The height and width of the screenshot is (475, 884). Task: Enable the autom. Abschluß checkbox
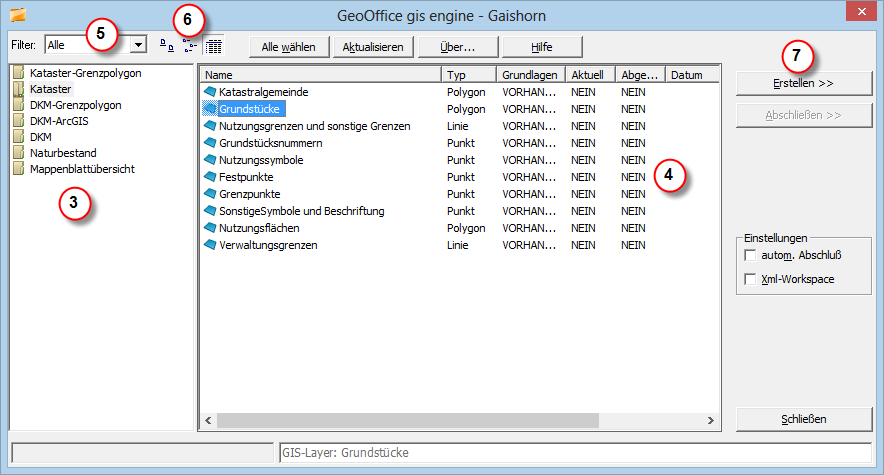750,255
